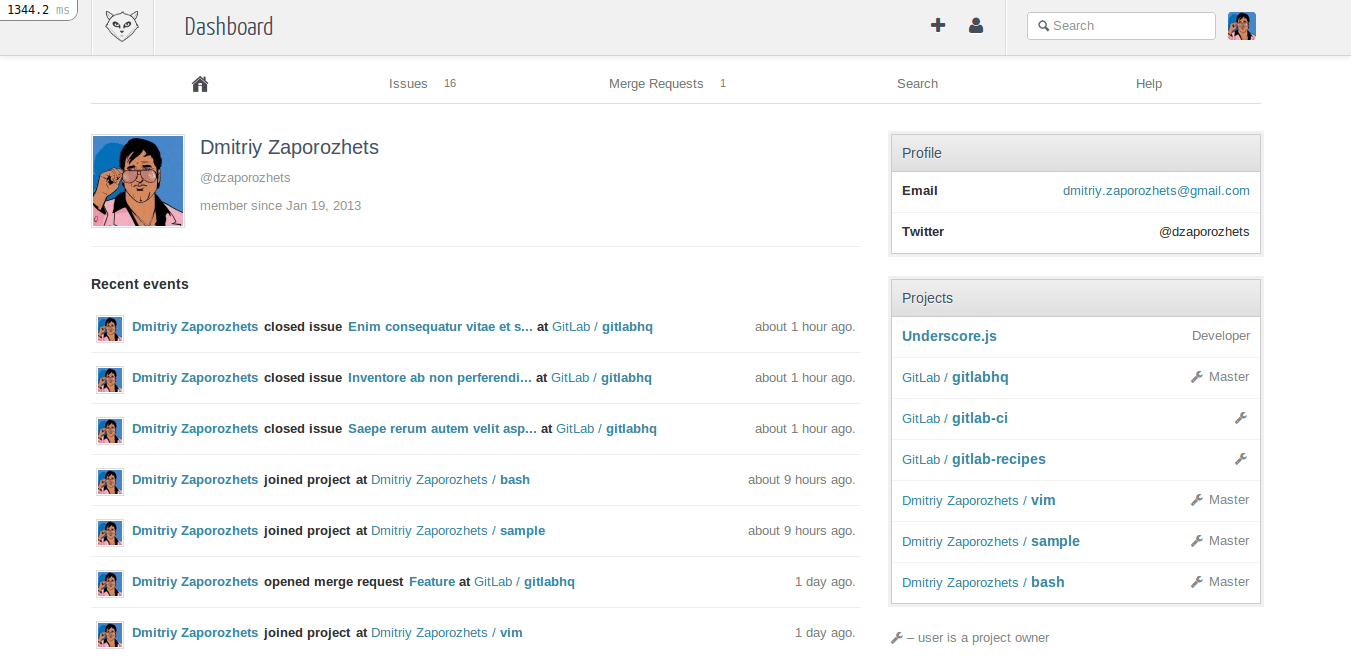Focus the Search input field

(x=1129, y=26)
